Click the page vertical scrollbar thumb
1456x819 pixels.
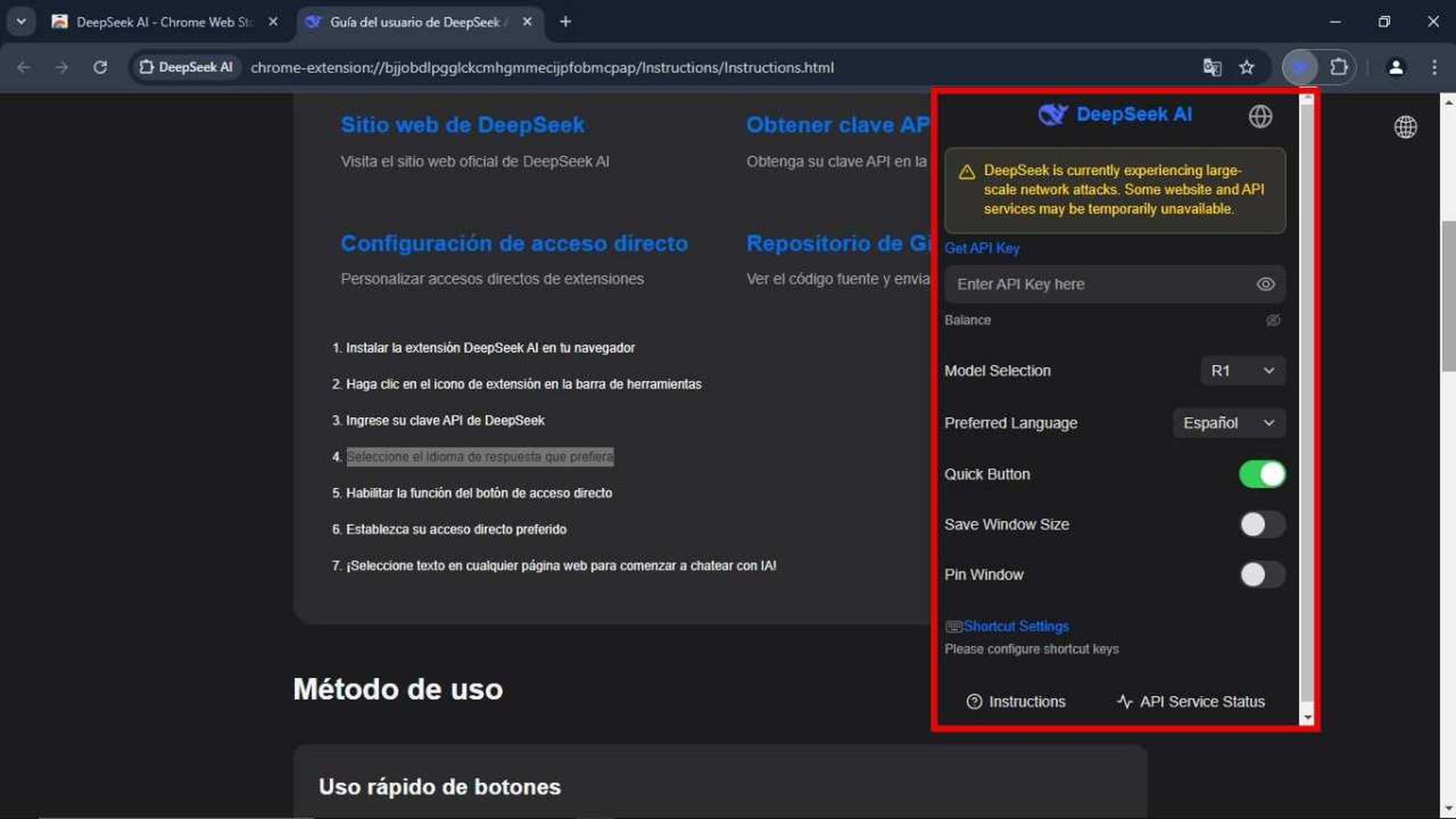click(x=1448, y=296)
